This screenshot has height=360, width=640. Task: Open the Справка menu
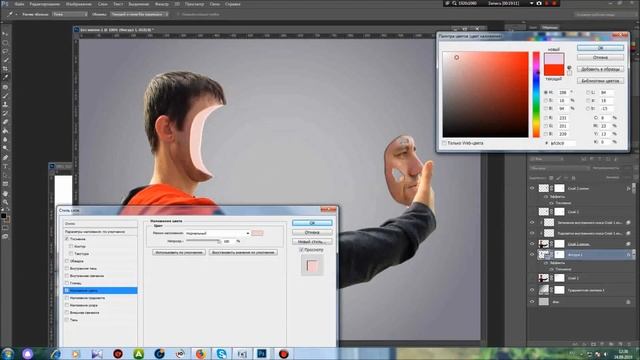click(233, 4)
